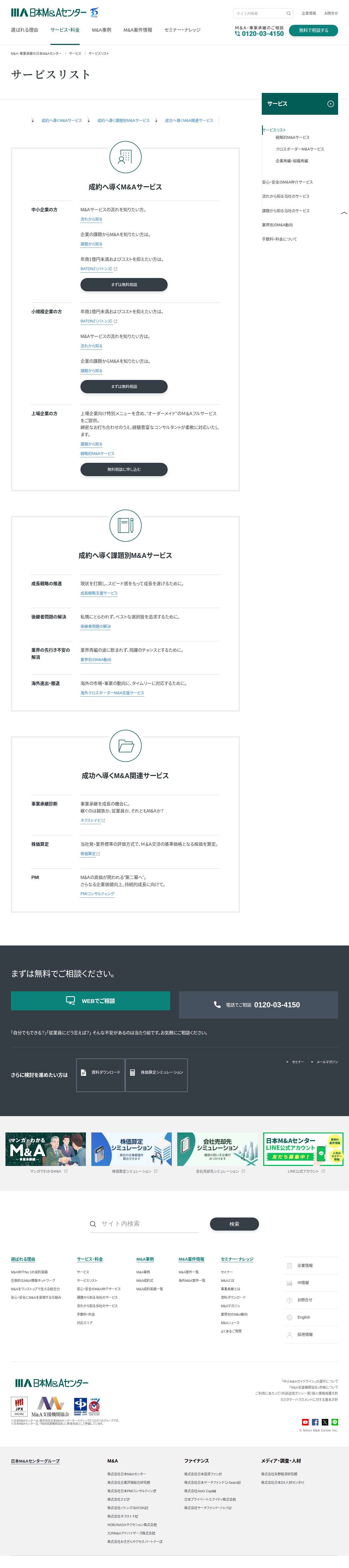This screenshot has width=349, height=1568.
Task: Open the 会社売却先シミュレーション banner thumbnail
Action: tap(217, 1149)
